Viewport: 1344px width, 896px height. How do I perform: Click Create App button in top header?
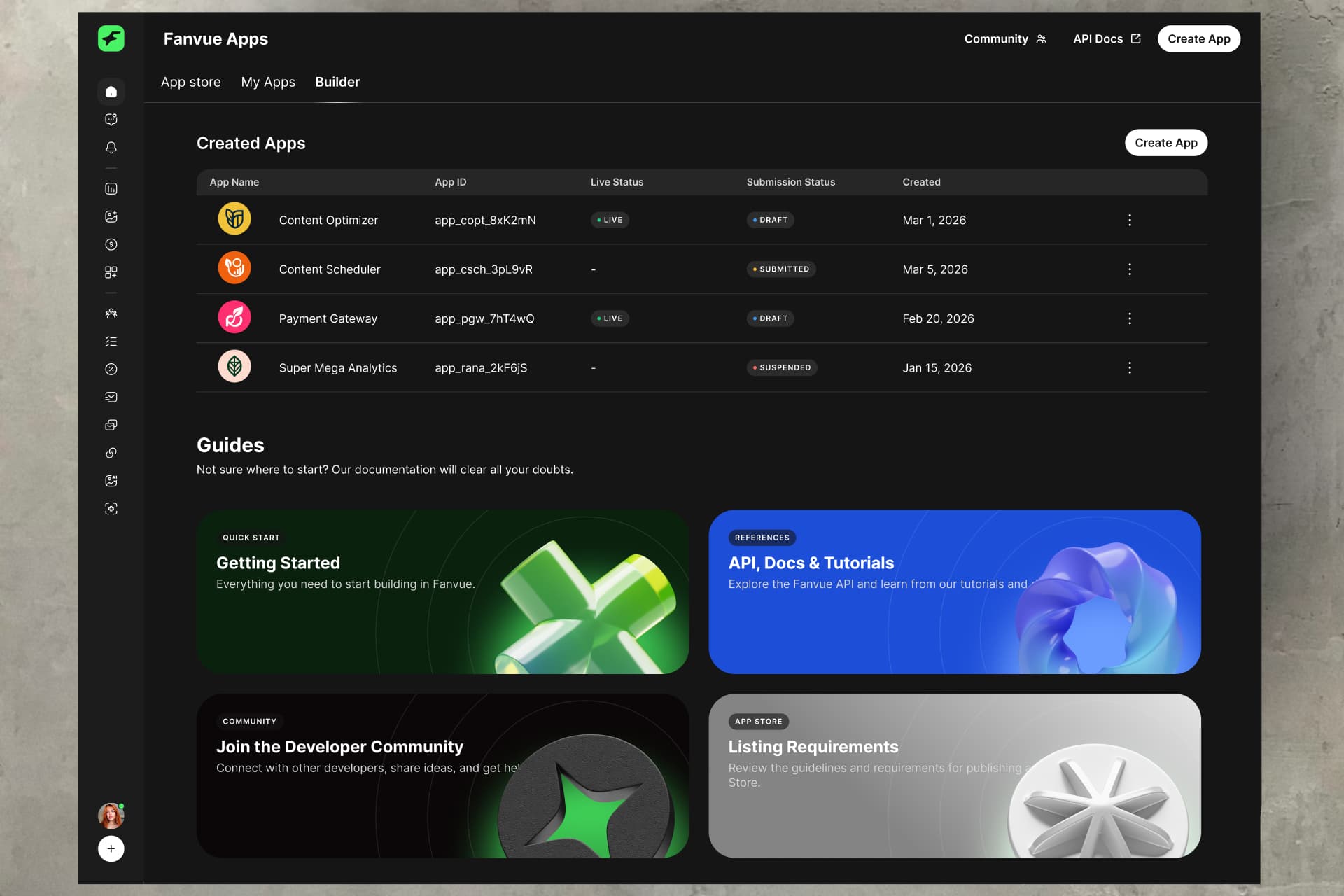click(x=1199, y=39)
